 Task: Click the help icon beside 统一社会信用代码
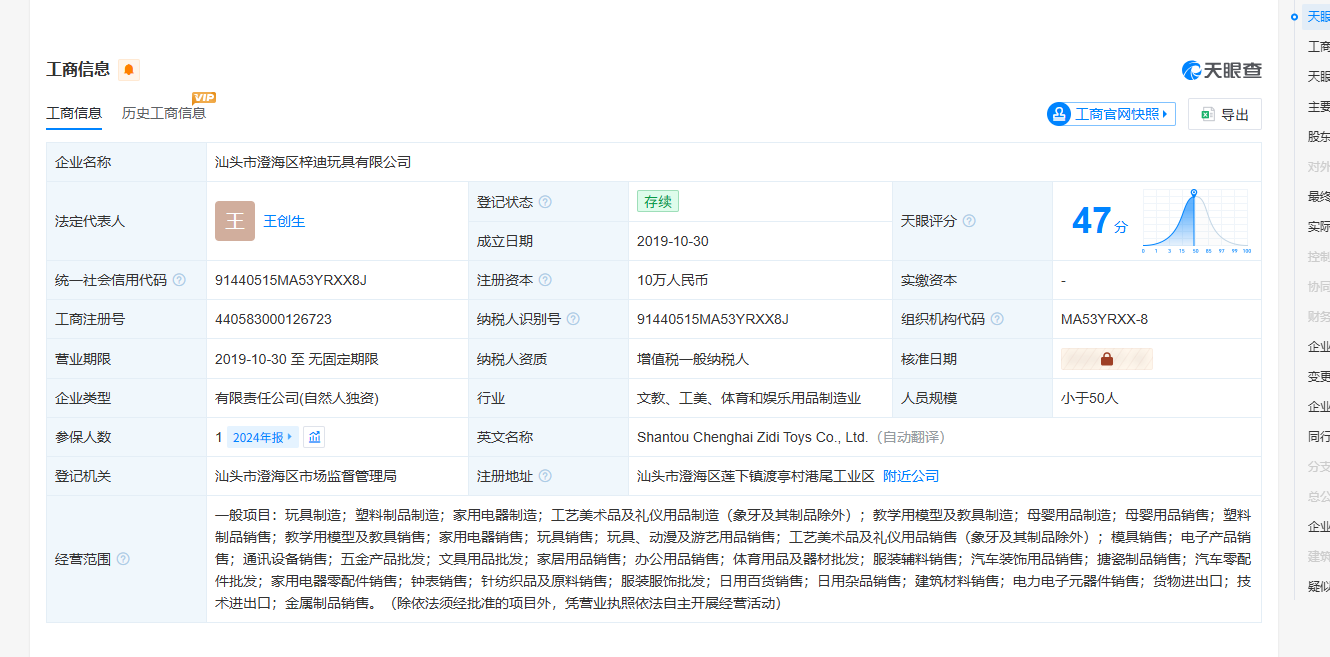click(x=179, y=280)
